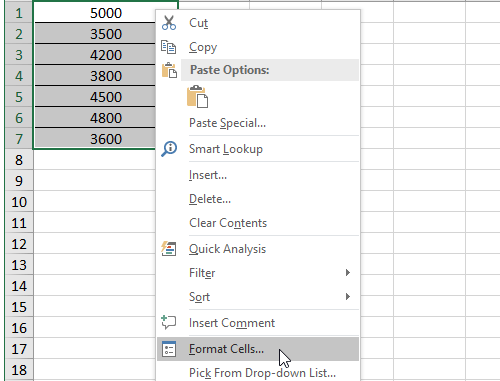Viewport: 500px width, 381px height.
Task: Click cell containing 4200
Action: coord(95,55)
